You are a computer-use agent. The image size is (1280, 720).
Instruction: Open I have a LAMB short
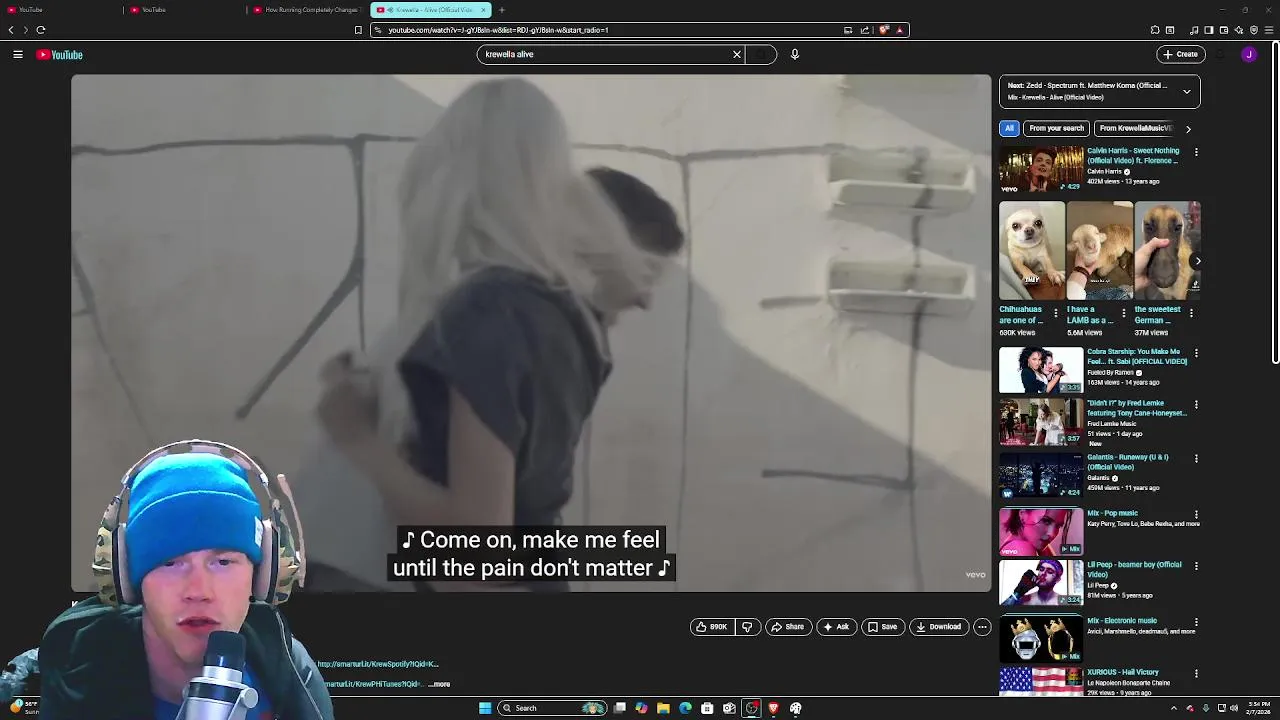tap(1099, 251)
